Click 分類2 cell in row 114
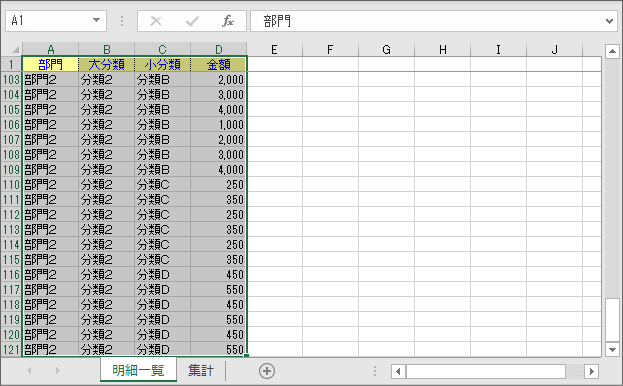The height and width of the screenshot is (386, 623). (106, 245)
